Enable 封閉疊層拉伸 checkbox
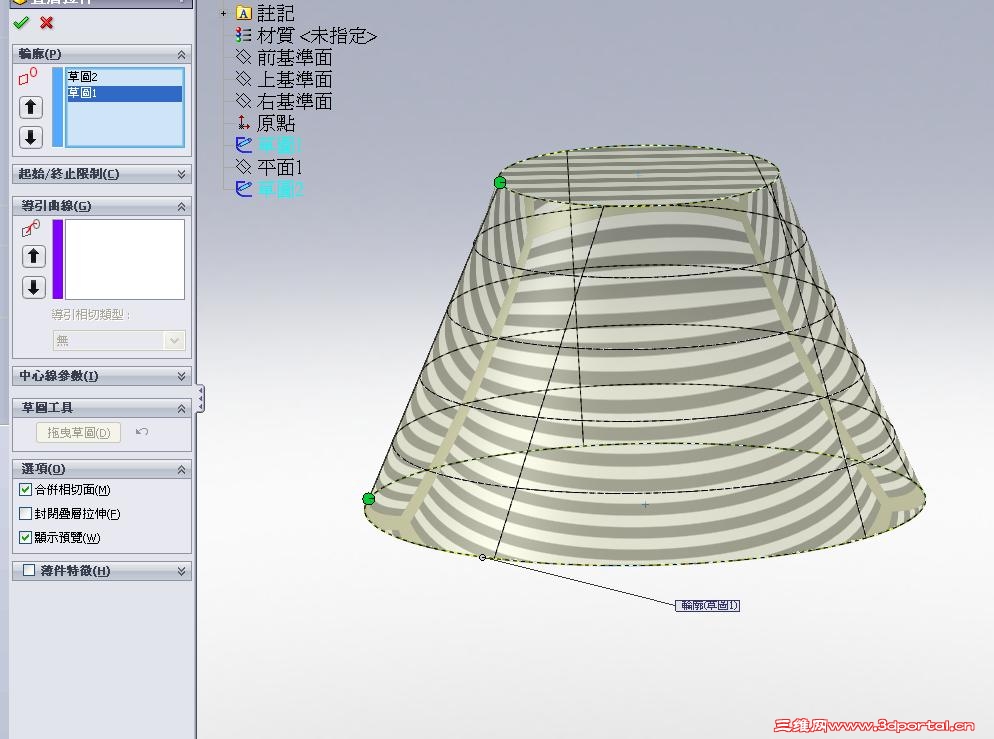 tap(25, 513)
